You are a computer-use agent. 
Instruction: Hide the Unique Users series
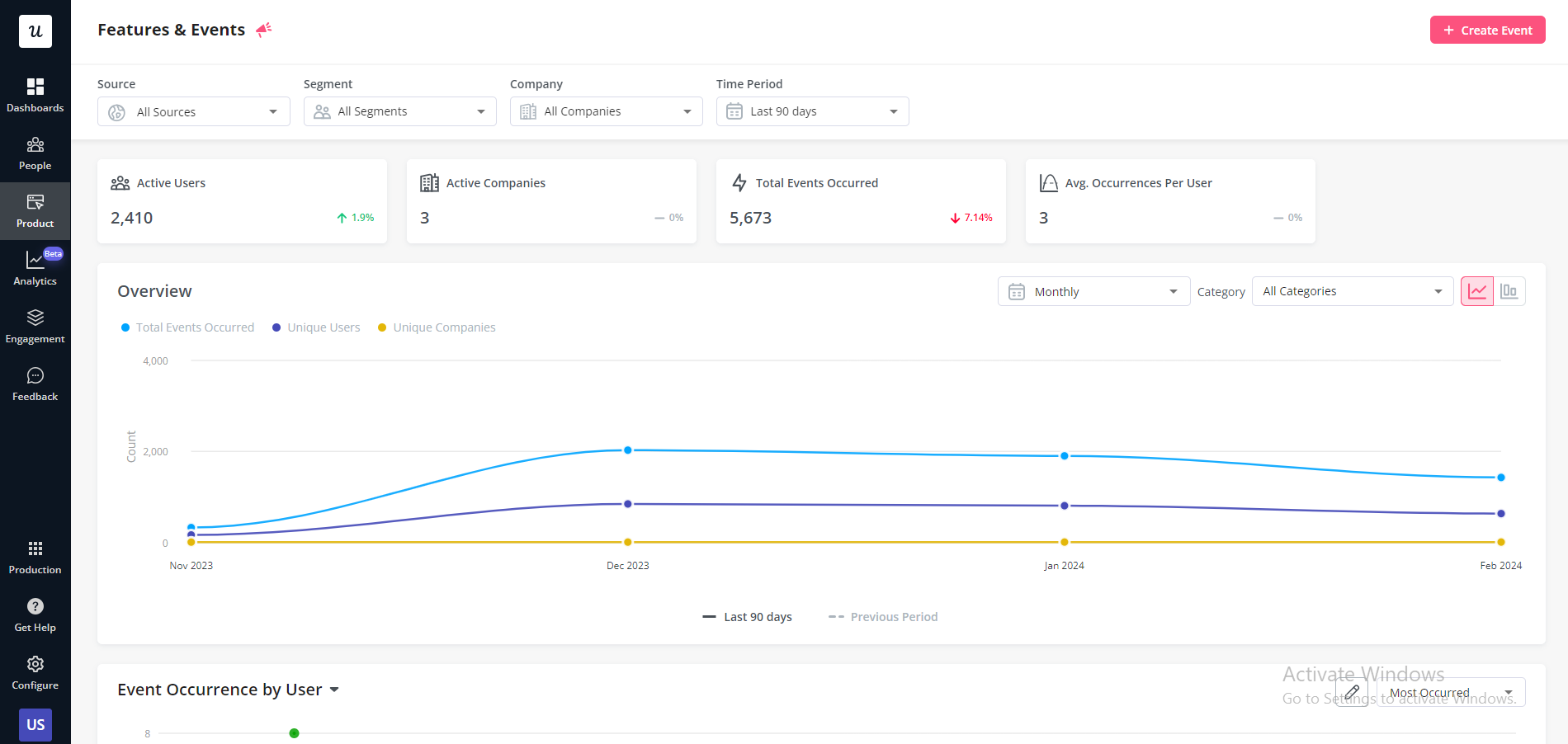click(x=316, y=327)
